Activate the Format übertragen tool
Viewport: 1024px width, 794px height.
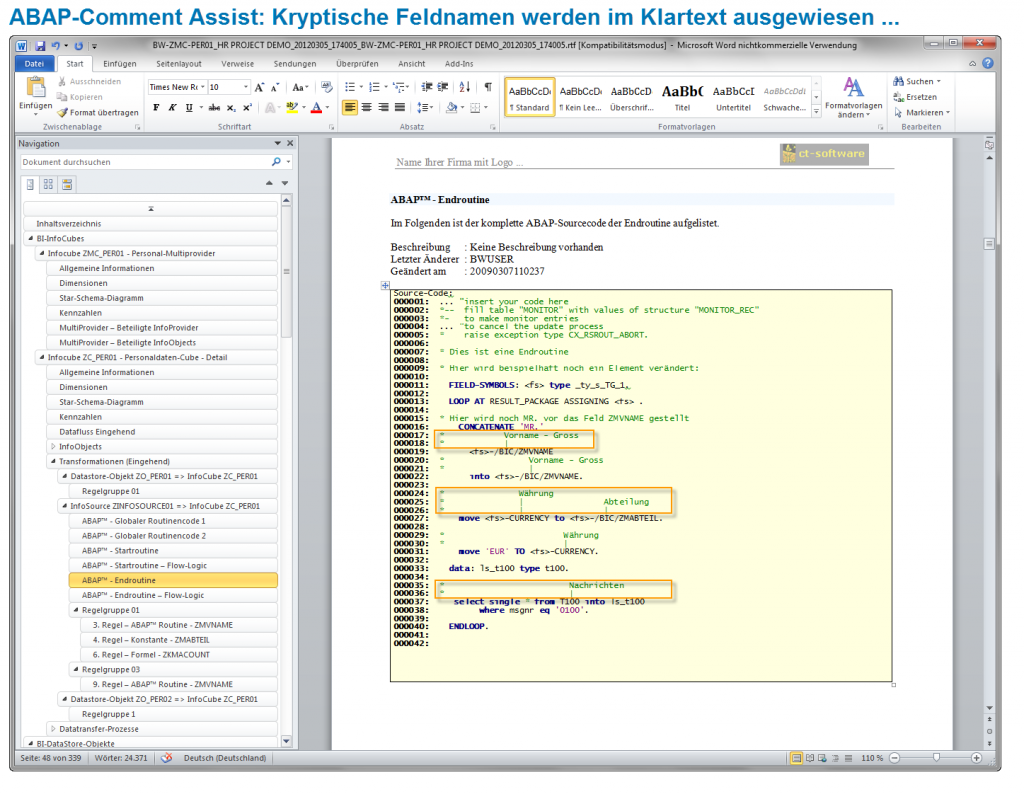(62, 111)
